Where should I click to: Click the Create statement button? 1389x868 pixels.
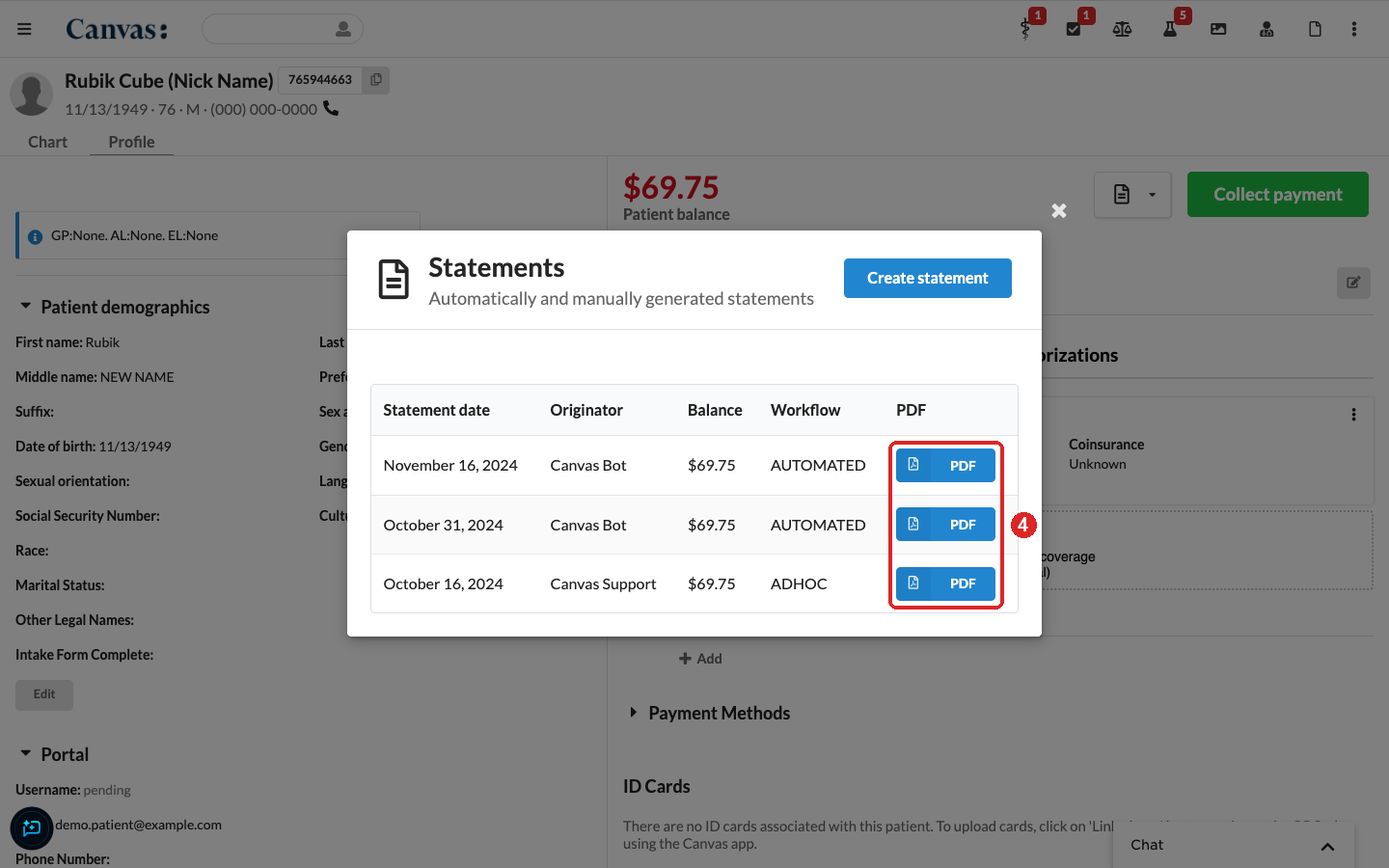coord(928,278)
